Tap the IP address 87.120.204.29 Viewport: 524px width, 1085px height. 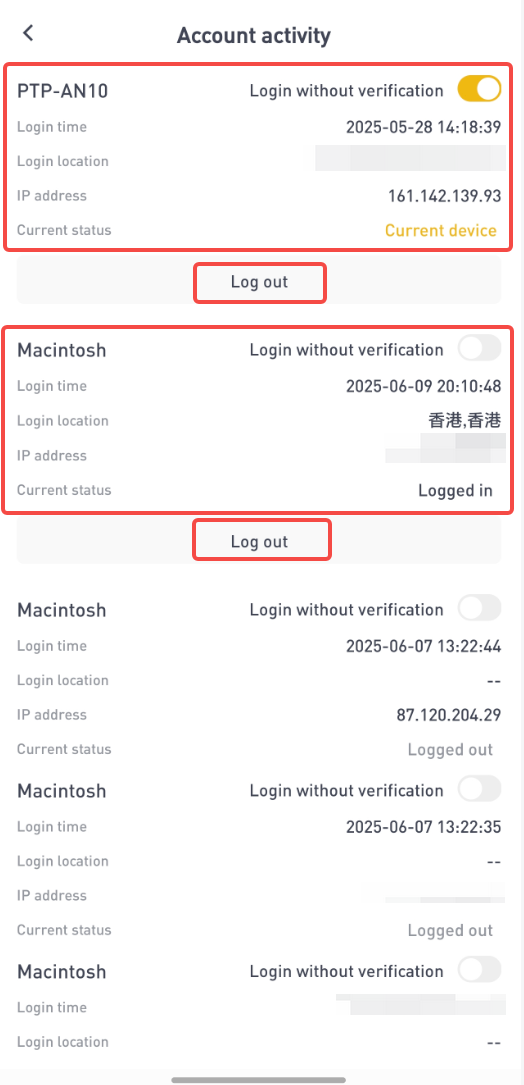[x=449, y=715]
